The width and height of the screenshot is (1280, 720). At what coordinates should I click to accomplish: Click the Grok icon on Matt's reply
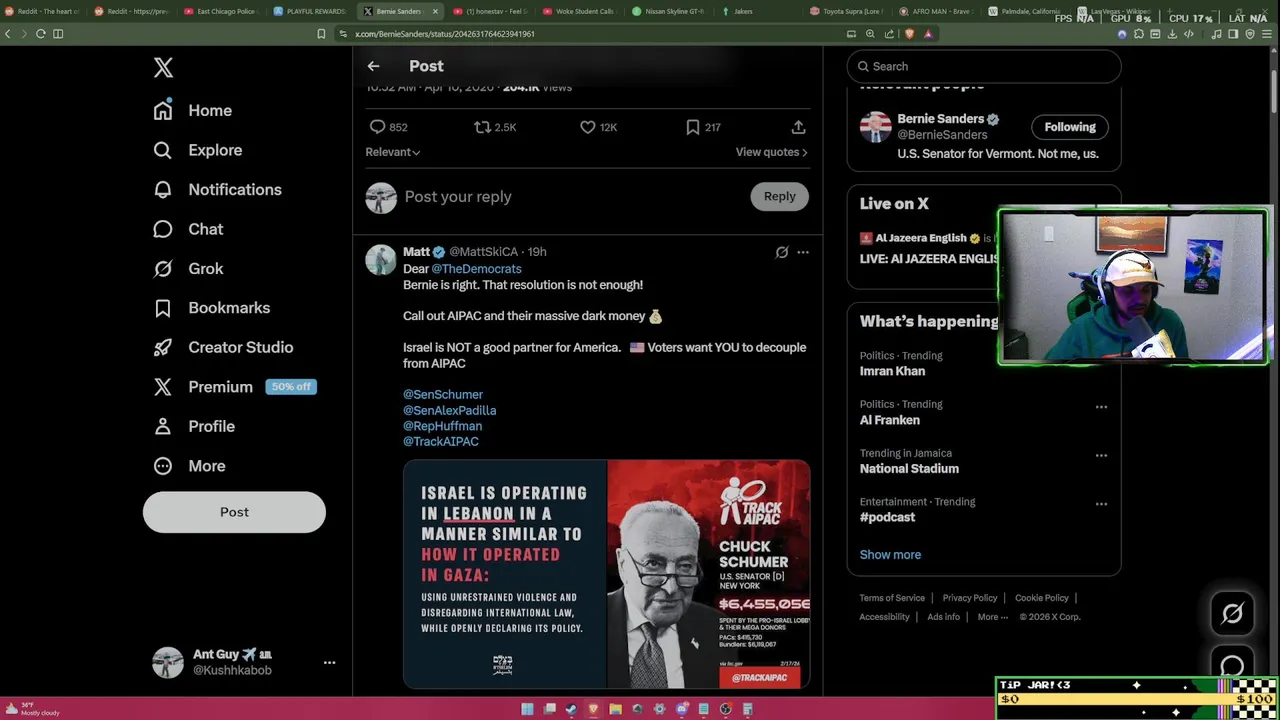coord(782,252)
